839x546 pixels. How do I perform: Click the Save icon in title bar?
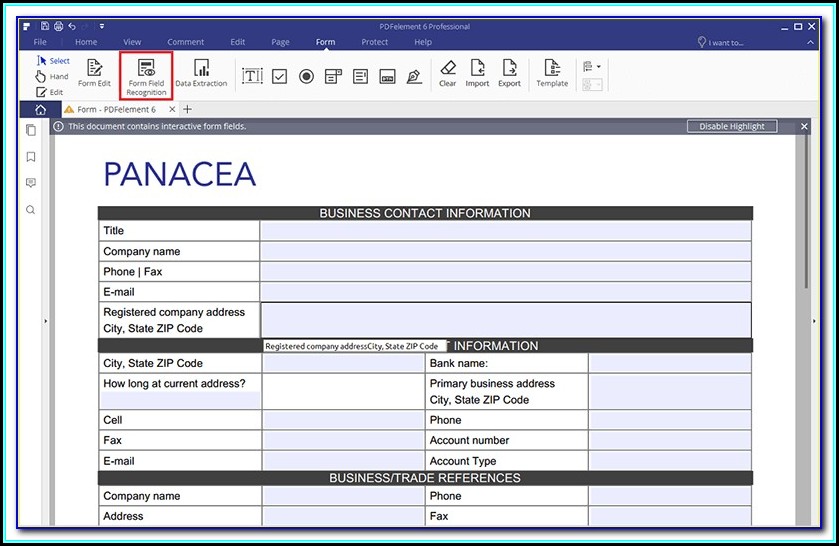point(45,26)
